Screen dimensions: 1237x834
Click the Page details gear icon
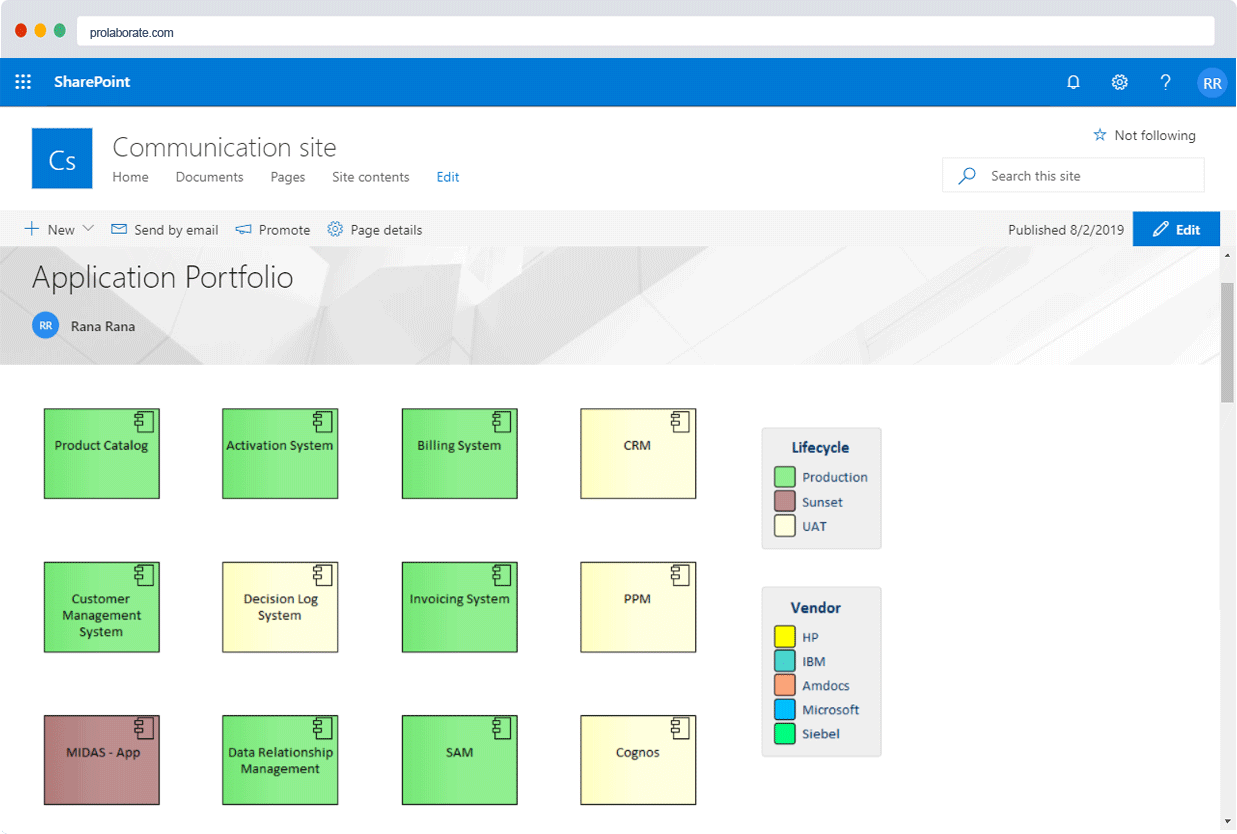[x=335, y=229]
